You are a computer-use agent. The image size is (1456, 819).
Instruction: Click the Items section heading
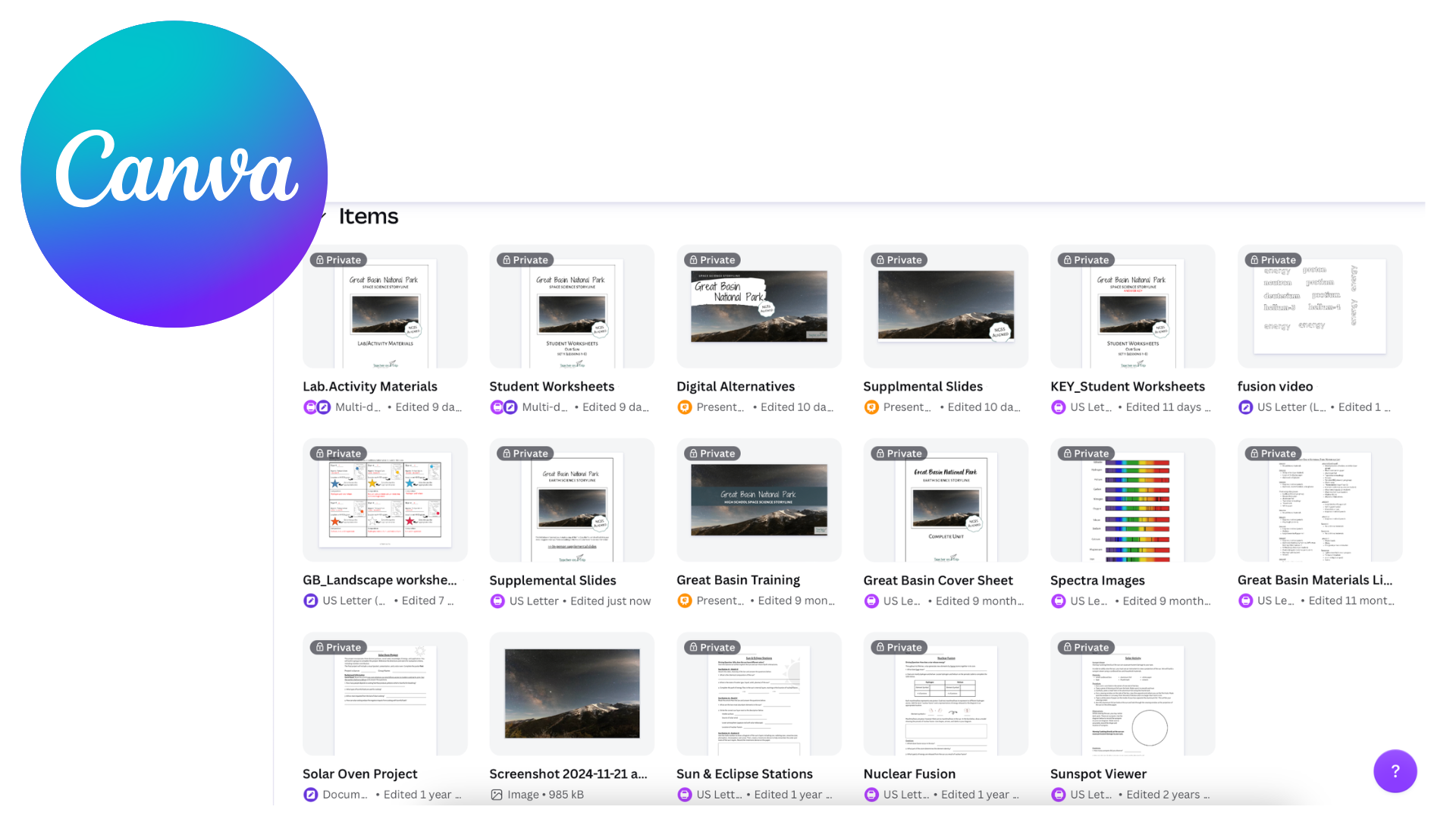[369, 216]
